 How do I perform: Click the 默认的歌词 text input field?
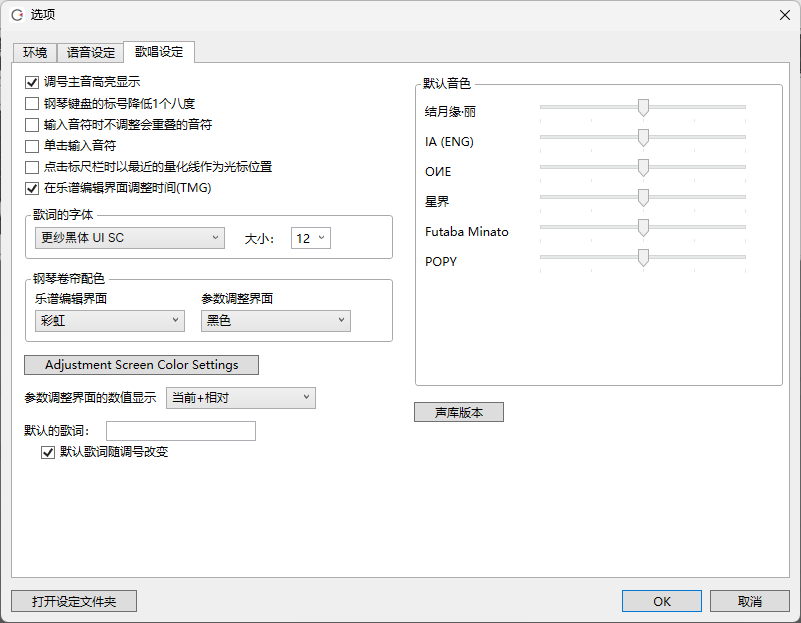(x=181, y=431)
